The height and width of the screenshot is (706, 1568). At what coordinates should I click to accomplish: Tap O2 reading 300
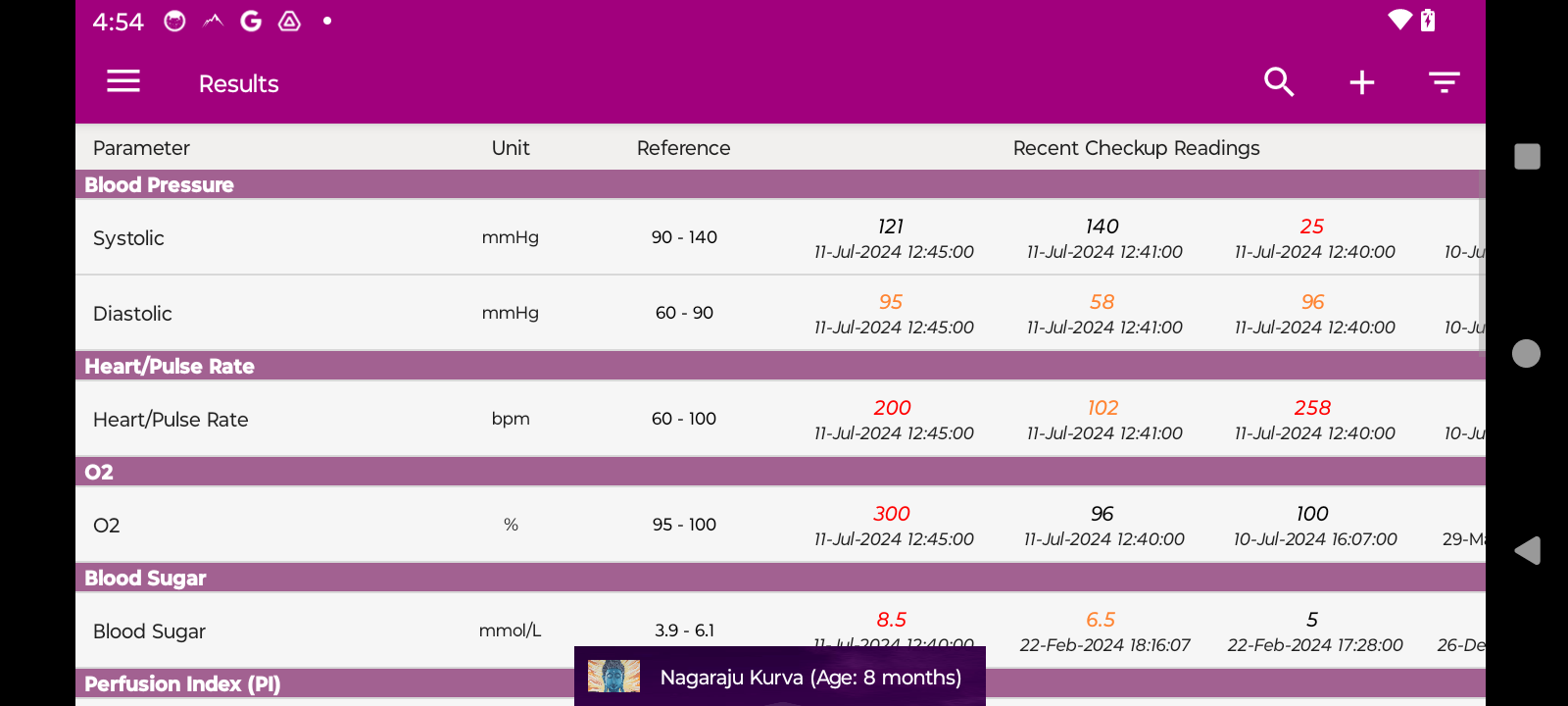(x=892, y=514)
